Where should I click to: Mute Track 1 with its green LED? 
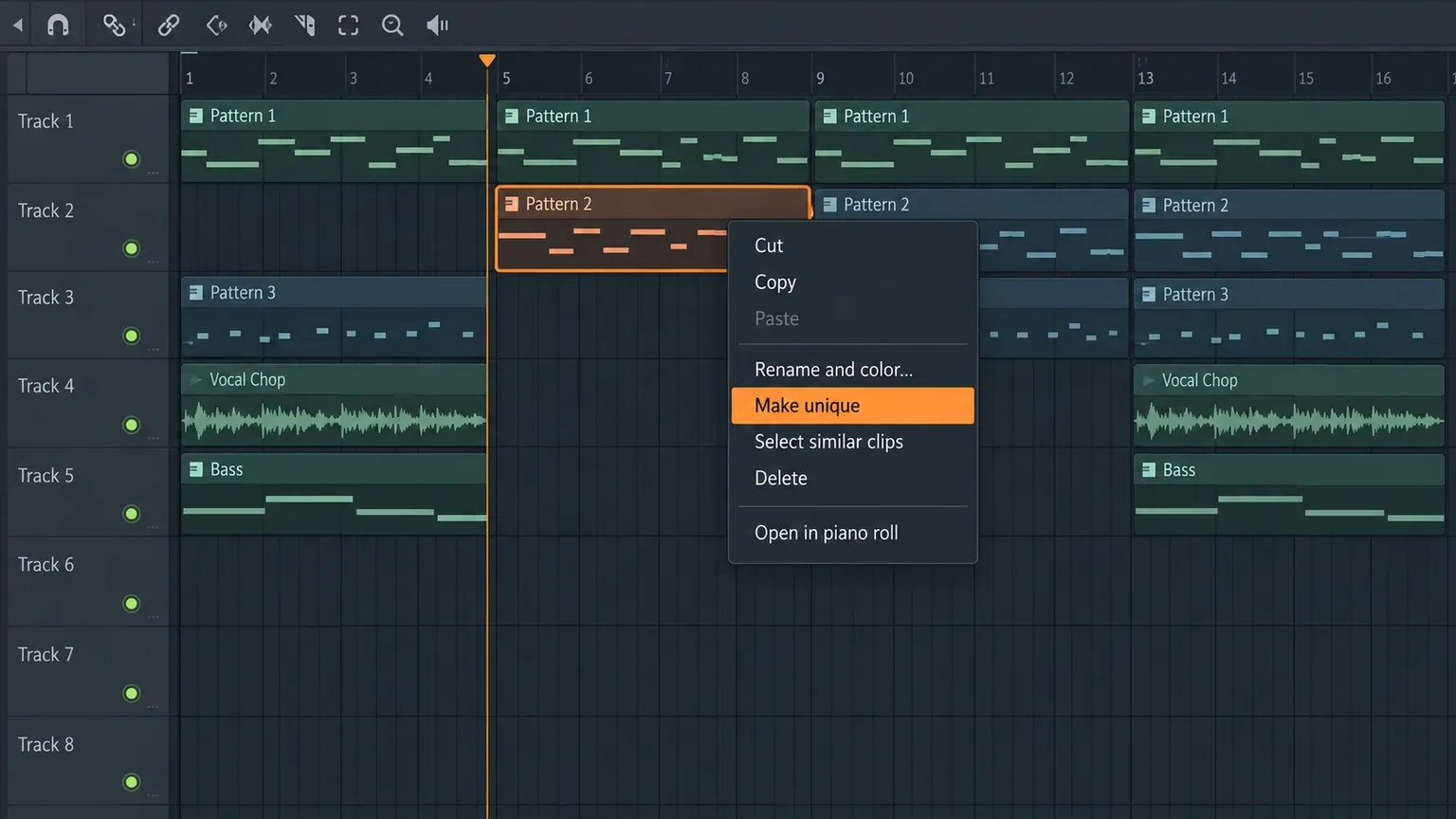[132, 159]
